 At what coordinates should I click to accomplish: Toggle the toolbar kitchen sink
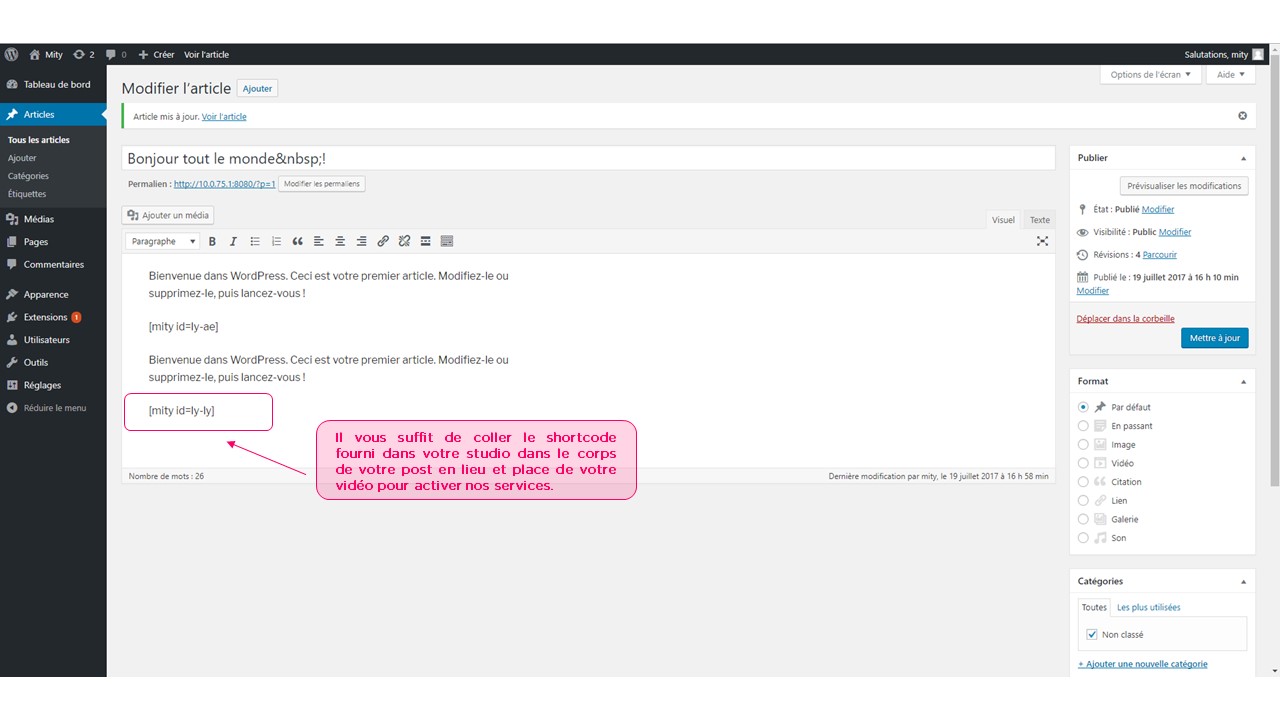point(447,241)
